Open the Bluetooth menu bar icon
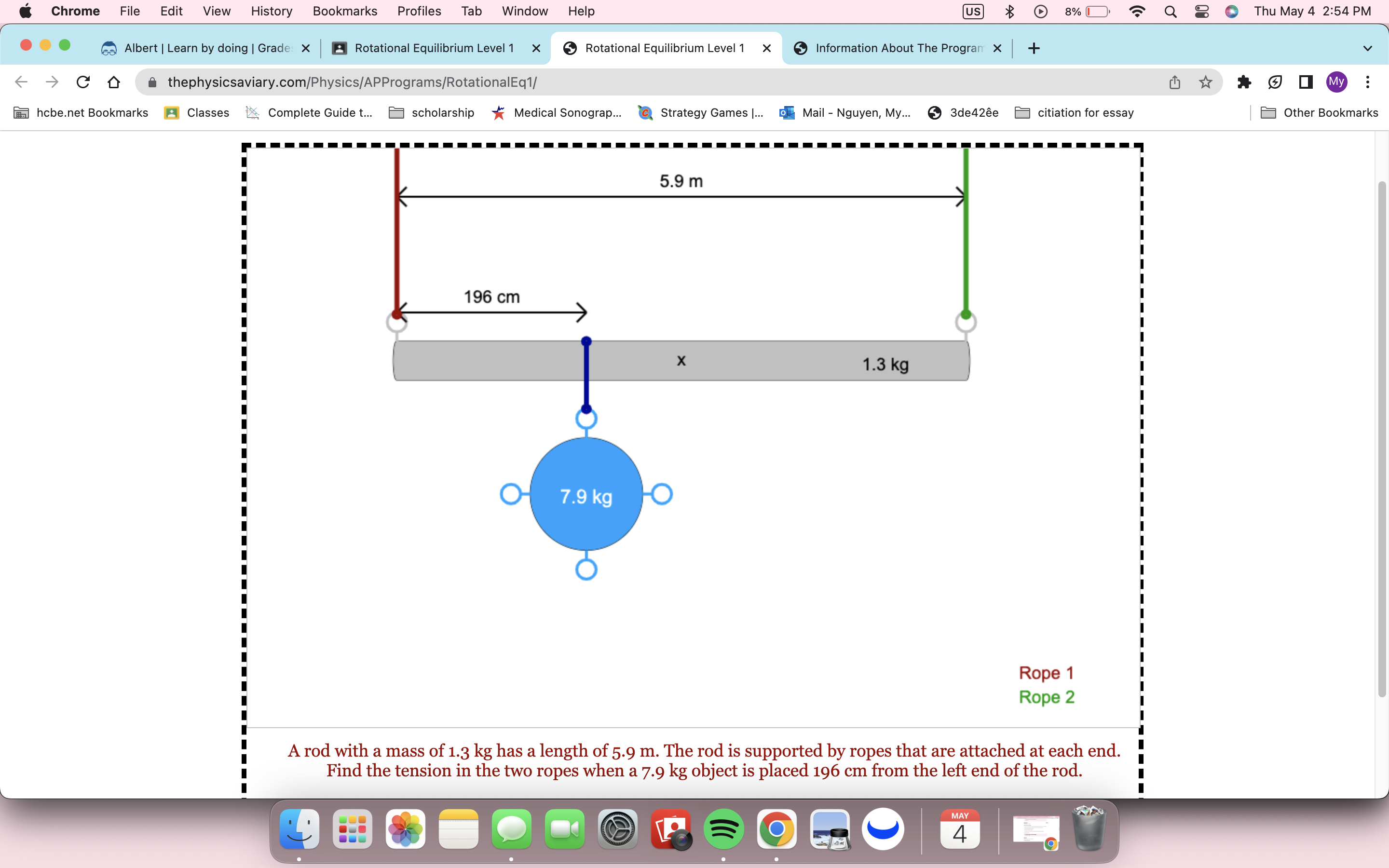The height and width of the screenshot is (868, 1389). pyautogui.click(x=1009, y=11)
